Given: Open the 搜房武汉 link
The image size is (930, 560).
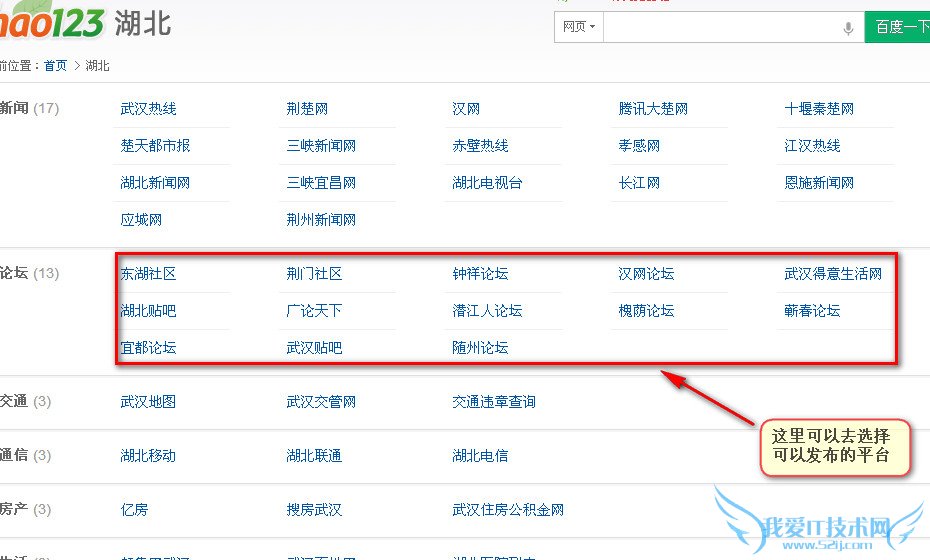Looking at the screenshot, I should pyautogui.click(x=314, y=510).
